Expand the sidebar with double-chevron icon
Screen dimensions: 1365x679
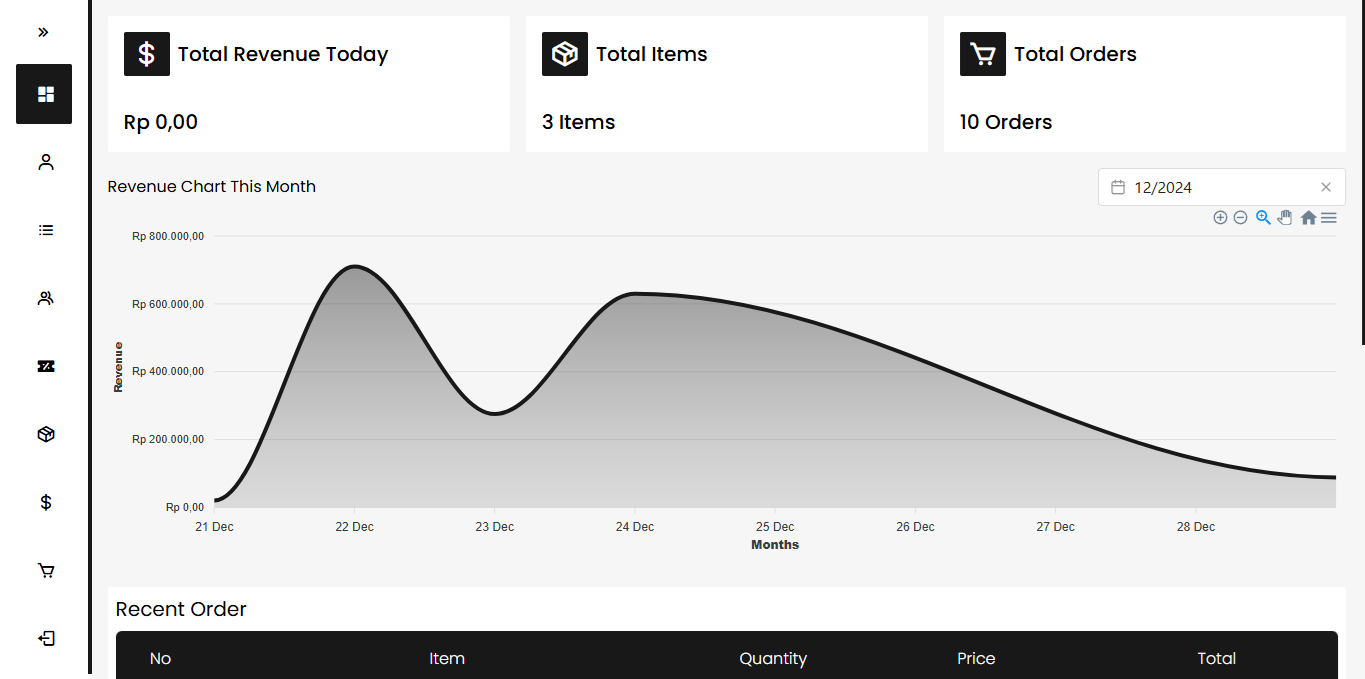[x=43, y=32]
